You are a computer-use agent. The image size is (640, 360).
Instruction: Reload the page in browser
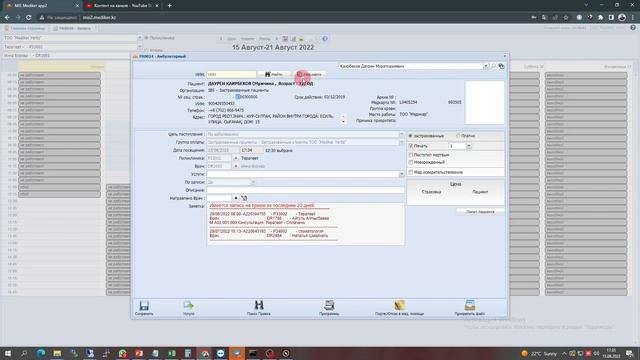tap(29, 18)
